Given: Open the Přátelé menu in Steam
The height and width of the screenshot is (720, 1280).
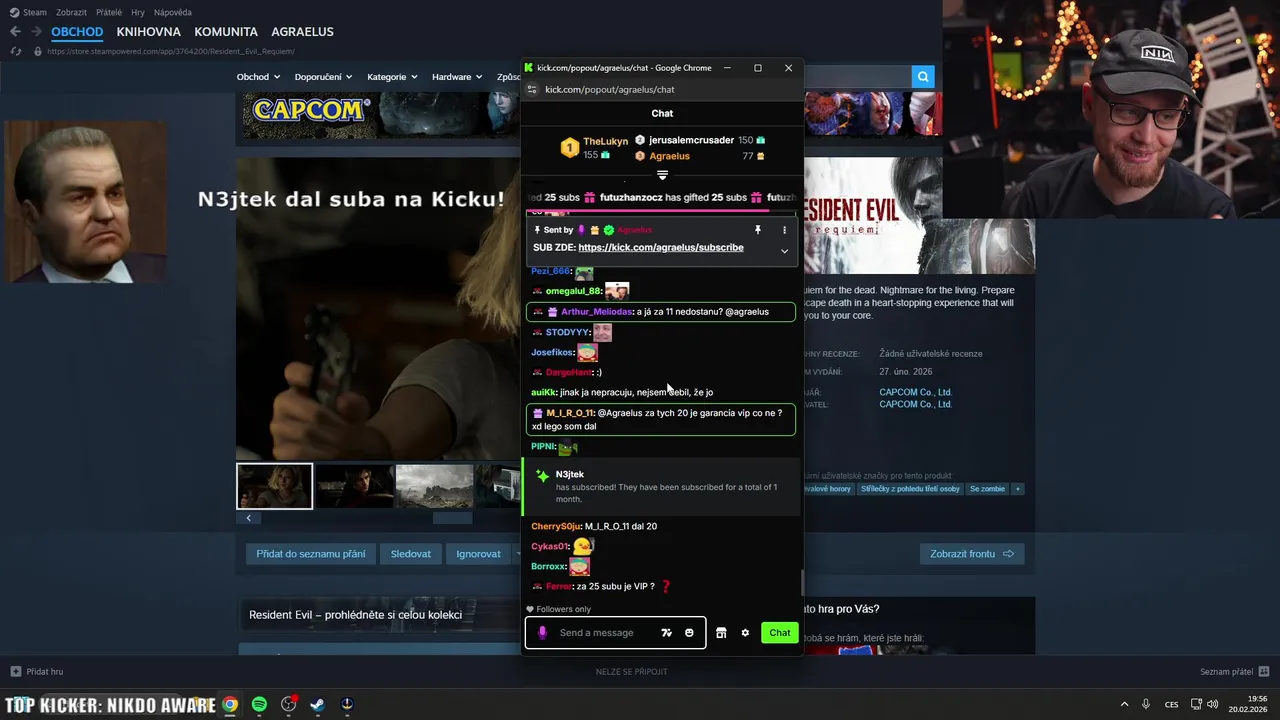Looking at the screenshot, I should [x=109, y=12].
